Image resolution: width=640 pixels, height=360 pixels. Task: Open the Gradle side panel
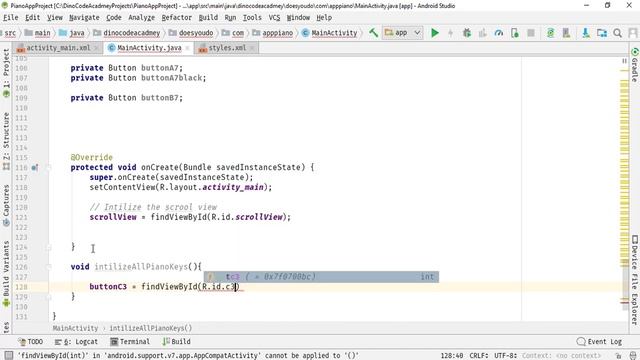click(635, 65)
